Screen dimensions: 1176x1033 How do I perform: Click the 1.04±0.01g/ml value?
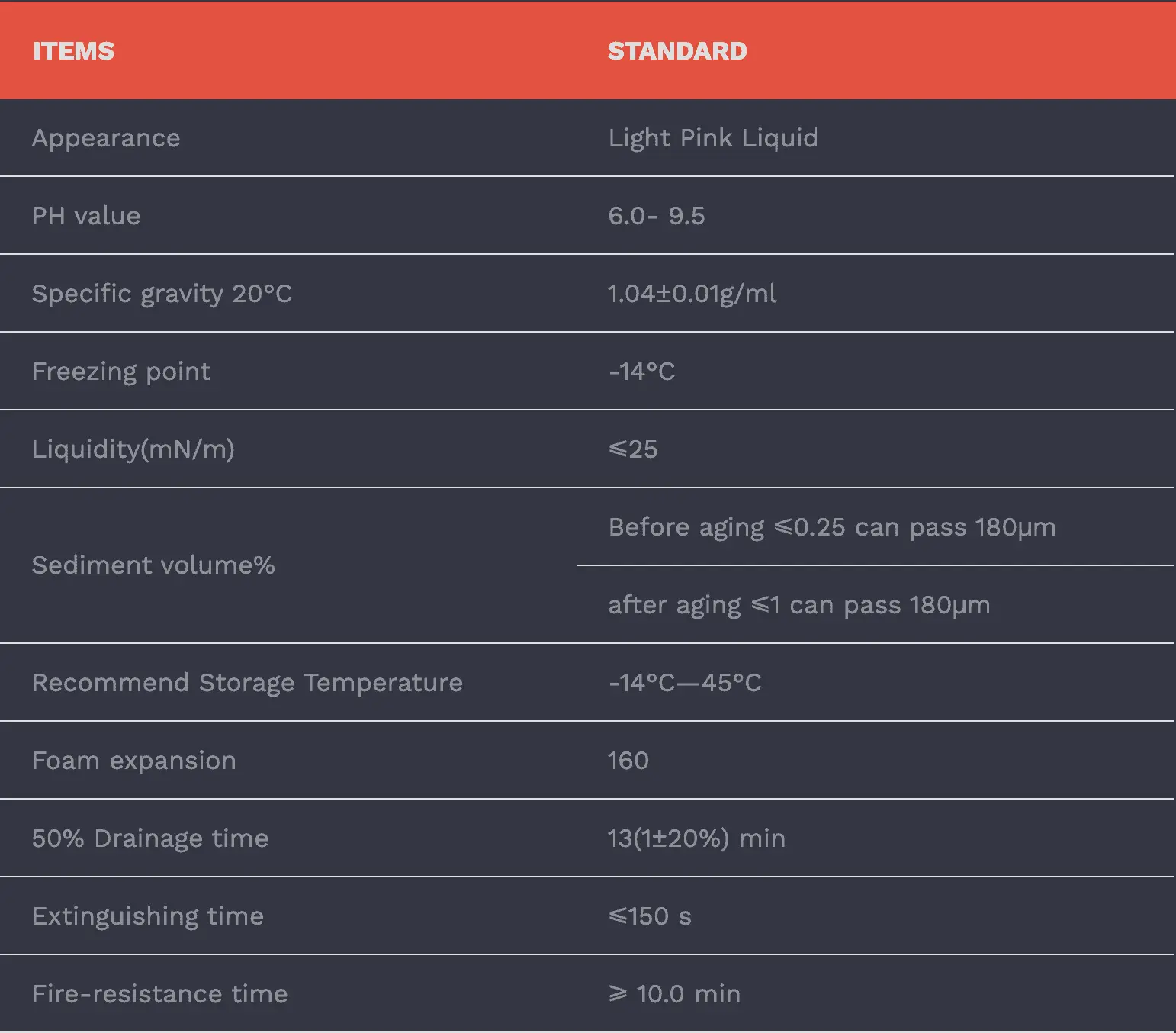692,294
